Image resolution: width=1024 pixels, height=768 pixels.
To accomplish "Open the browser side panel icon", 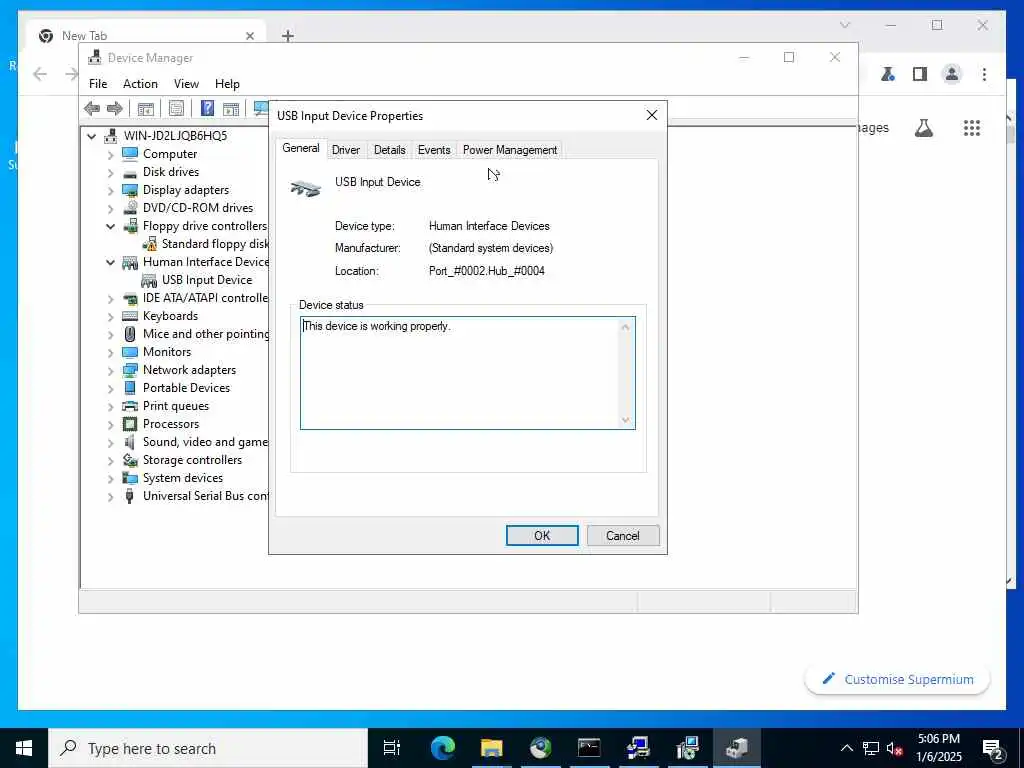I will point(920,74).
